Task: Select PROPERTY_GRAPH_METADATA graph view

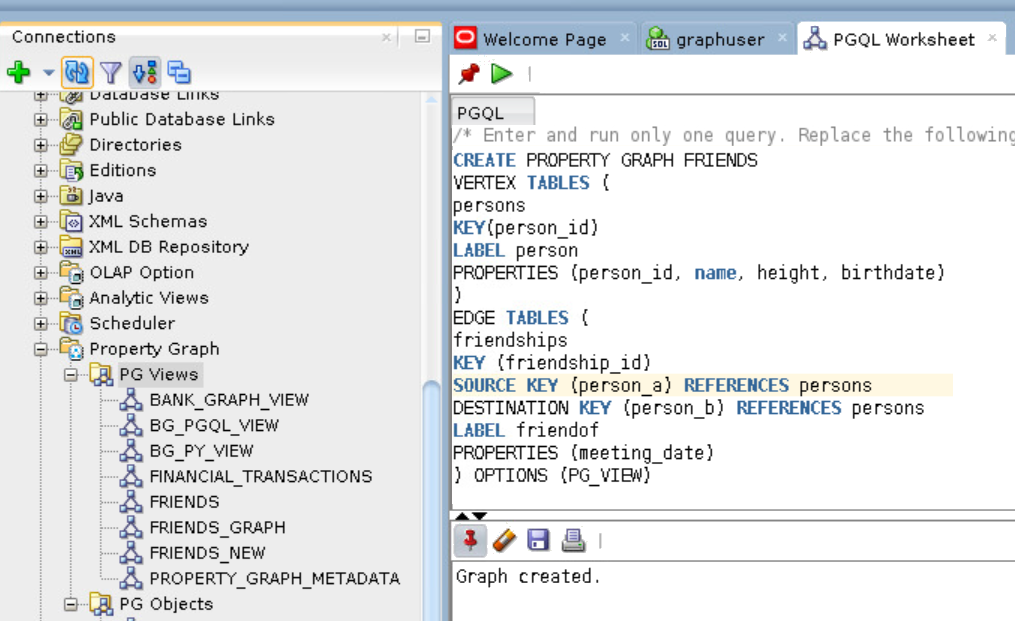Action: coord(274,578)
